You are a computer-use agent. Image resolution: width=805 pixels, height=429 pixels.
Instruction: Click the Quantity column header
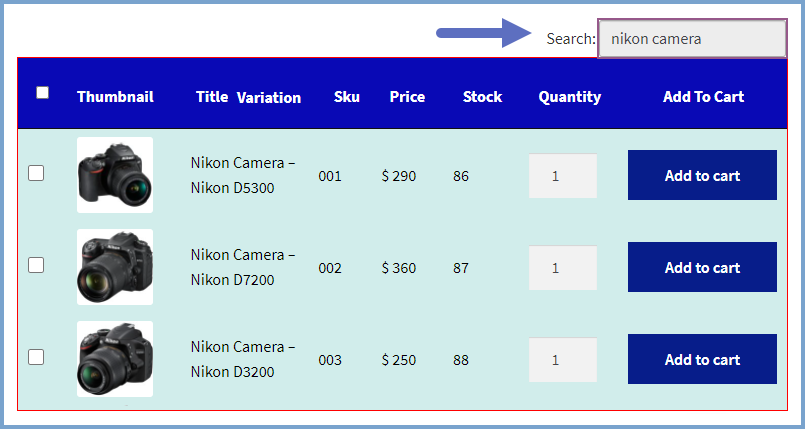[570, 97]
